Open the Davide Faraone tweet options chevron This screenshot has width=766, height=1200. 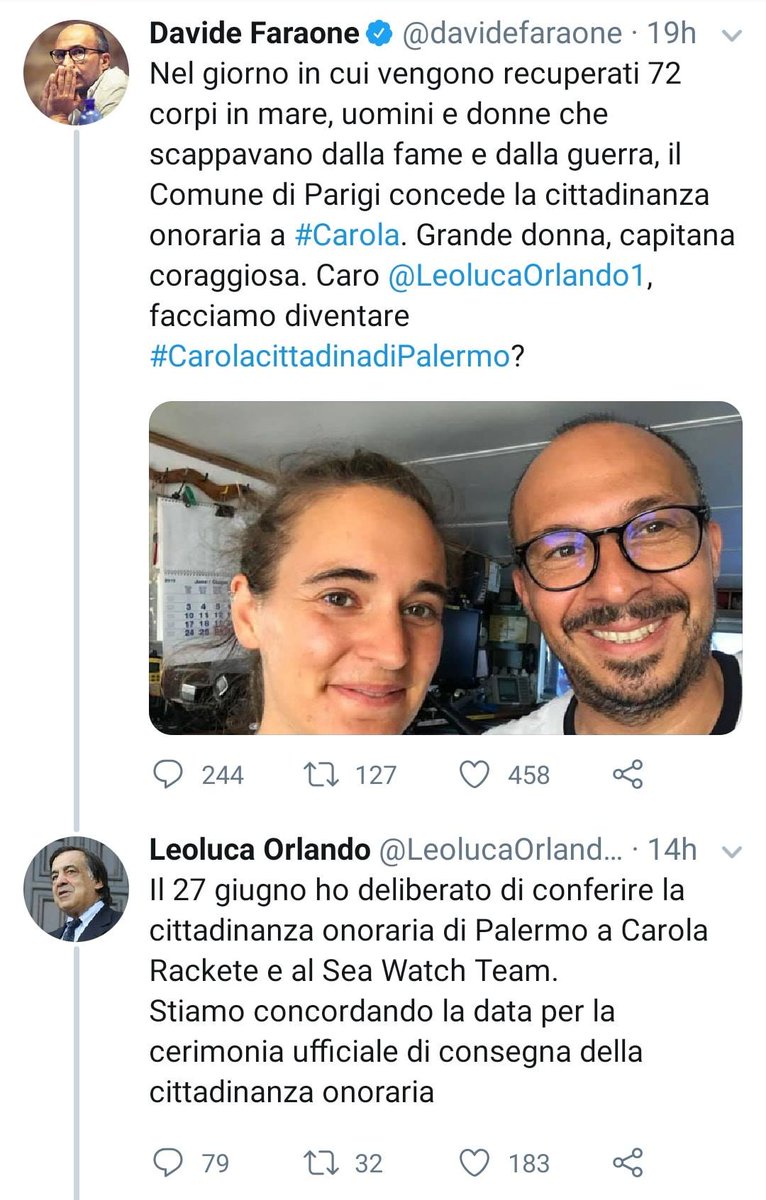(x=732, y=35)
